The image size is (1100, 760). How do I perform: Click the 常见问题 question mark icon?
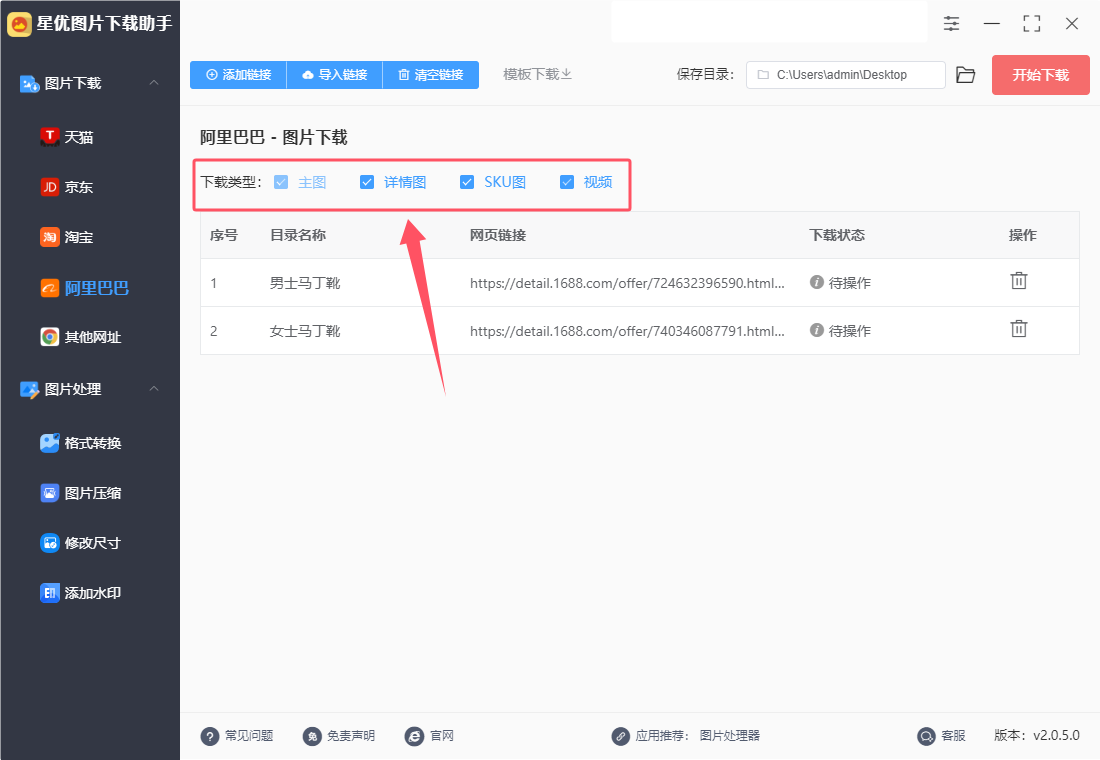tap(210, 736)
